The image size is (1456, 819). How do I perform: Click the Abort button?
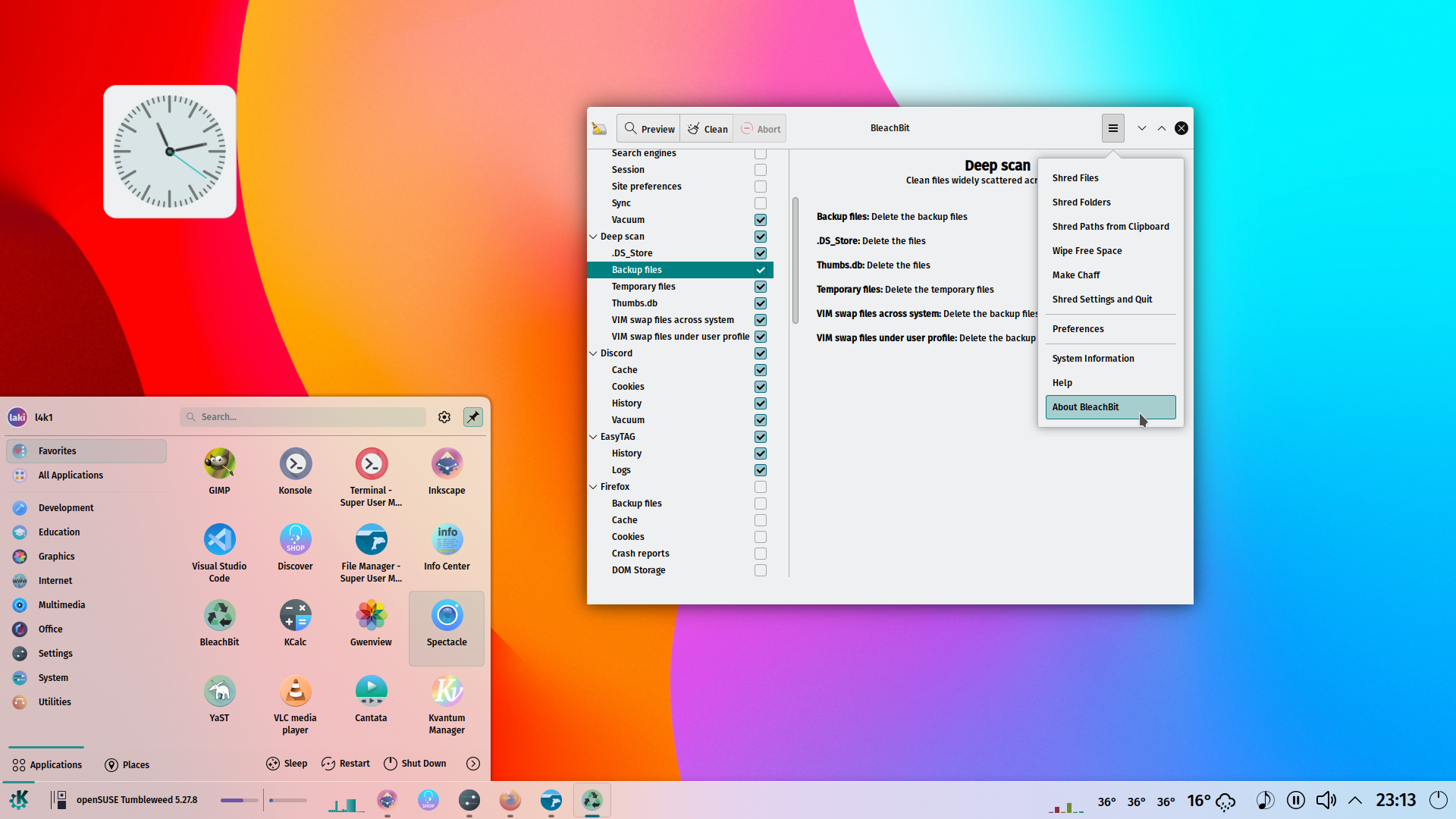pyautogui.click(x=760, y=129)
